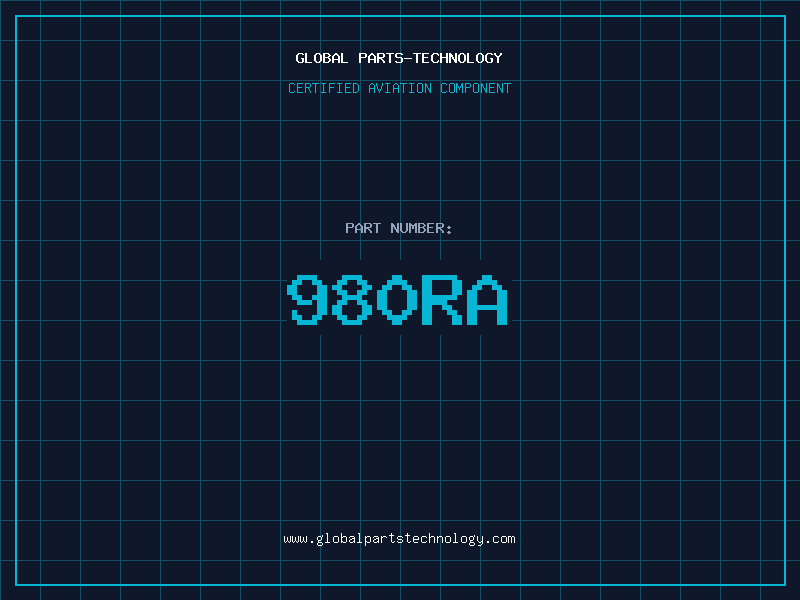This screenshot has height=600, width=800.
Task: Click the PART NUMBER: label
Action: (399, 228)
